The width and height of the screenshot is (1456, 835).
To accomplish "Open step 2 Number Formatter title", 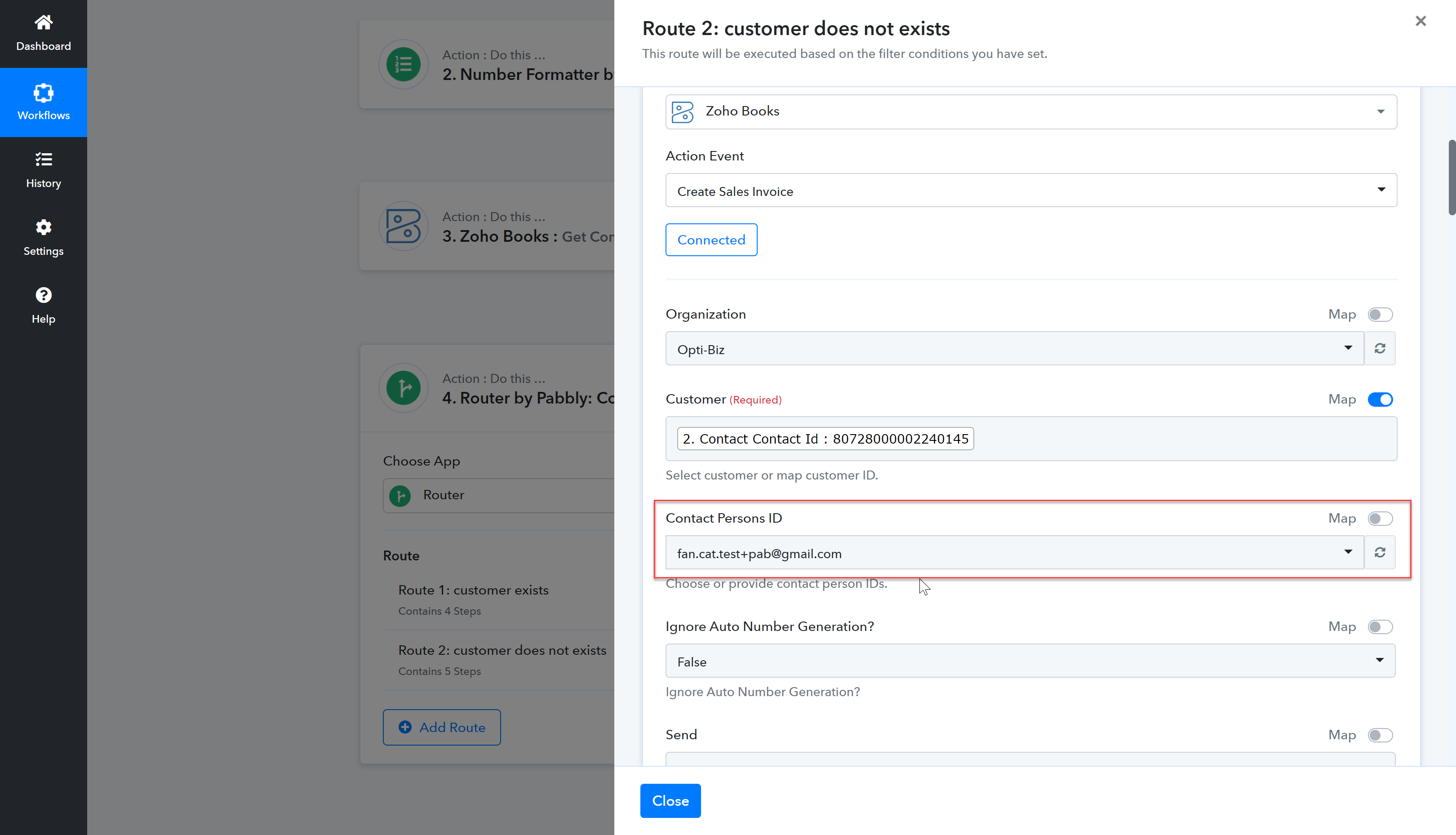I will click(x=528, y=75).
